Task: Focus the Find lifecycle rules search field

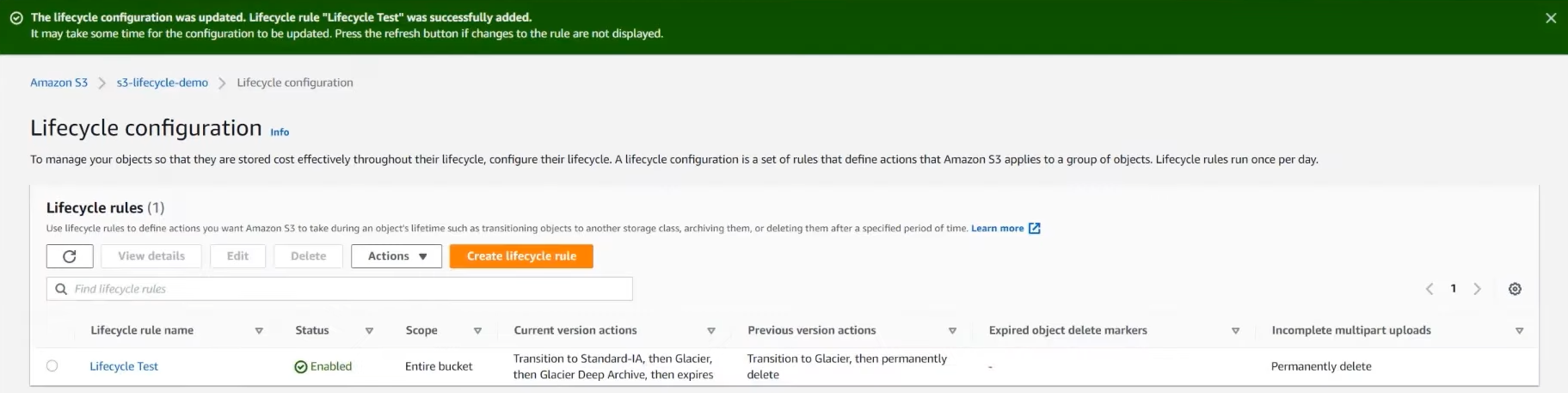Action: [x=340, y=289]
